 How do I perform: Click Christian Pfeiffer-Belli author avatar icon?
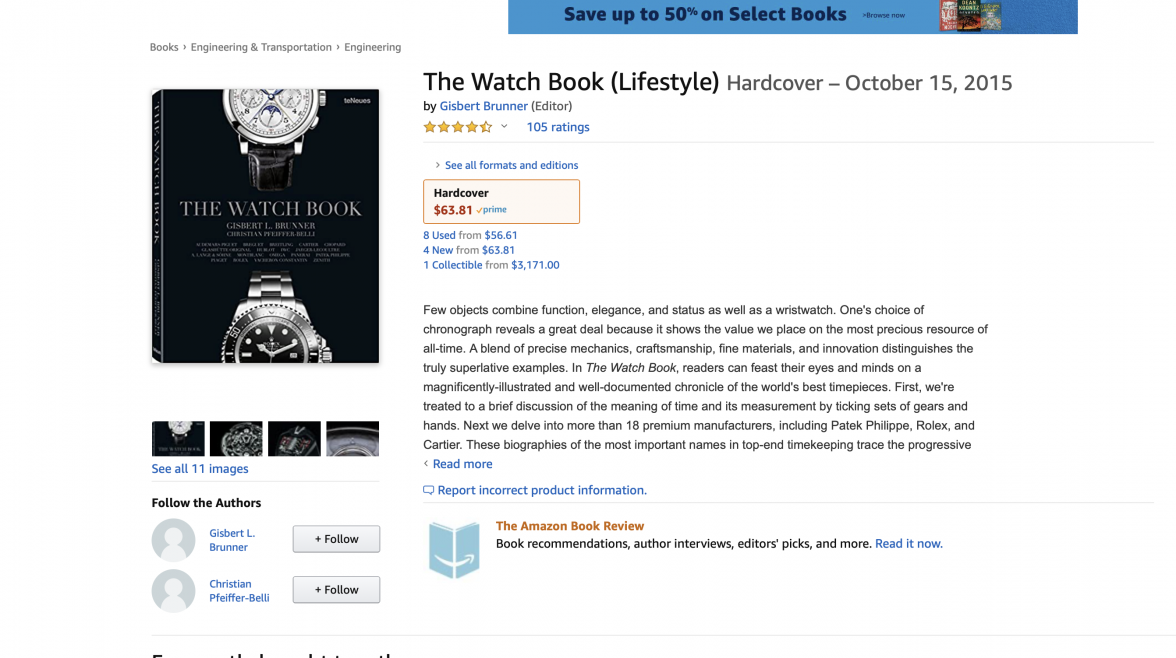(x=173, y=591)
